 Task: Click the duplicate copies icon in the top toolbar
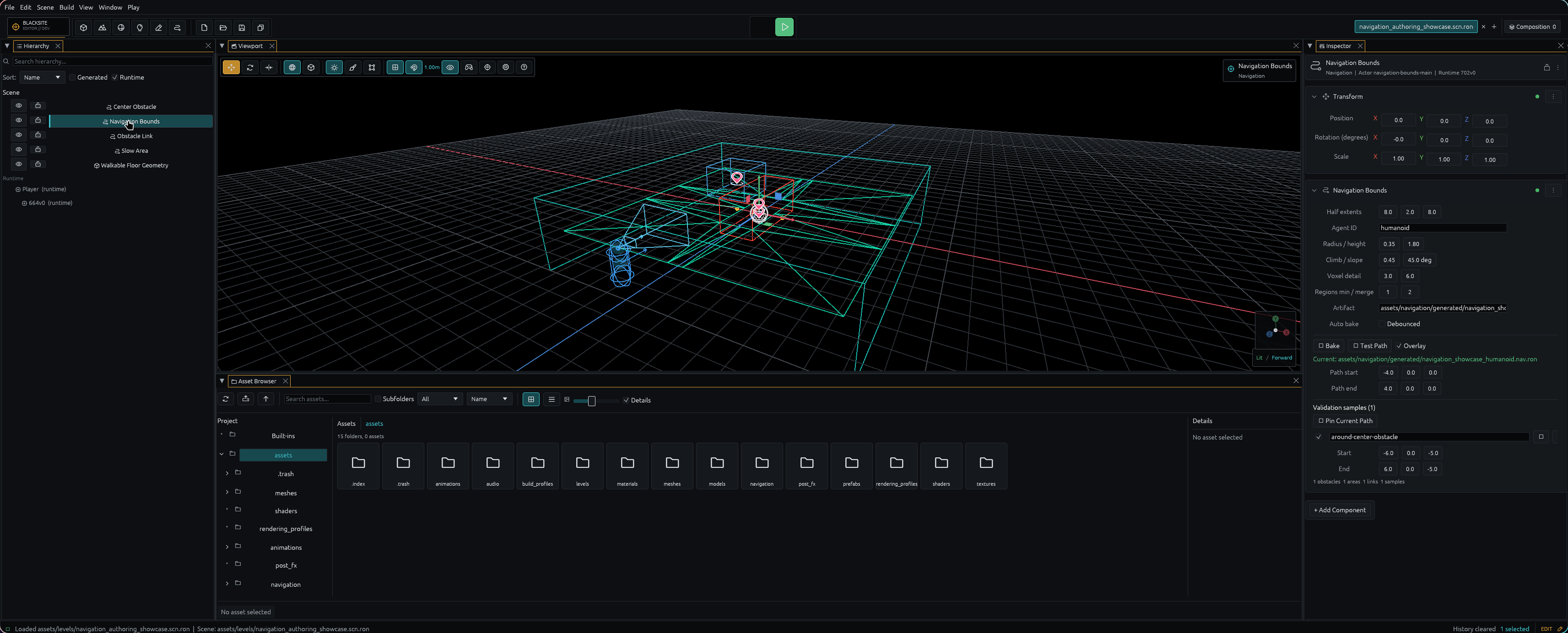point(261,27)
